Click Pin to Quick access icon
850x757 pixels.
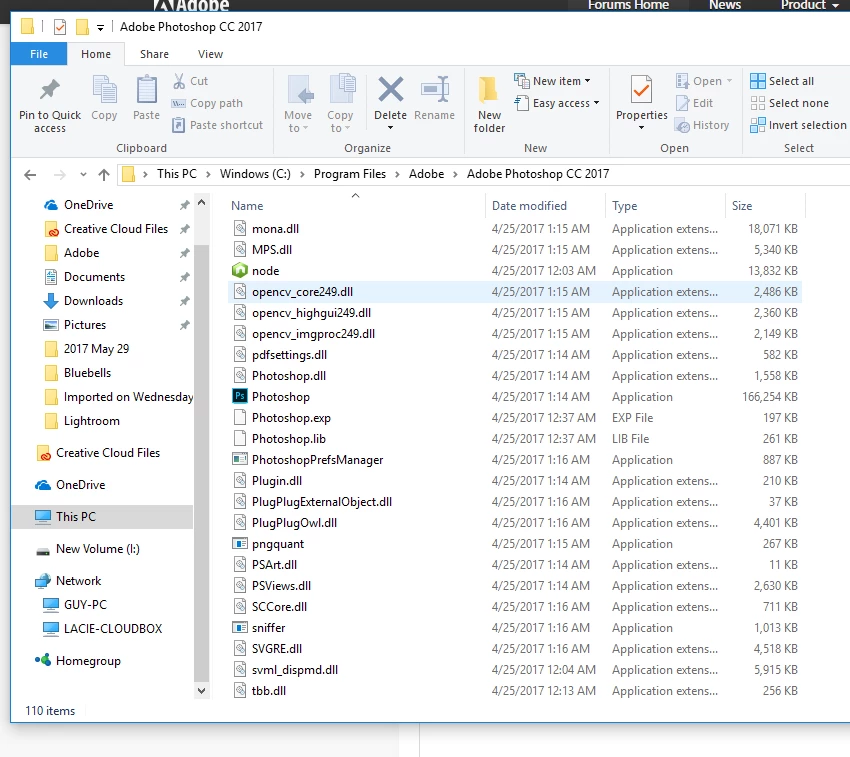coord(50,89)
